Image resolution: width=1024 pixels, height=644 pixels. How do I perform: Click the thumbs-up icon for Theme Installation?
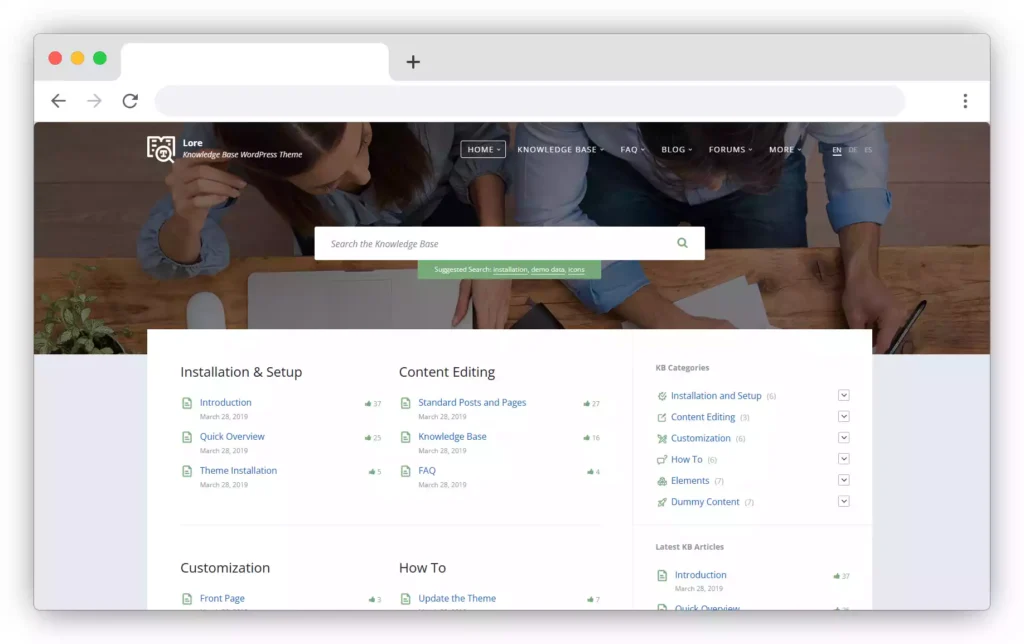coord(372,472)
